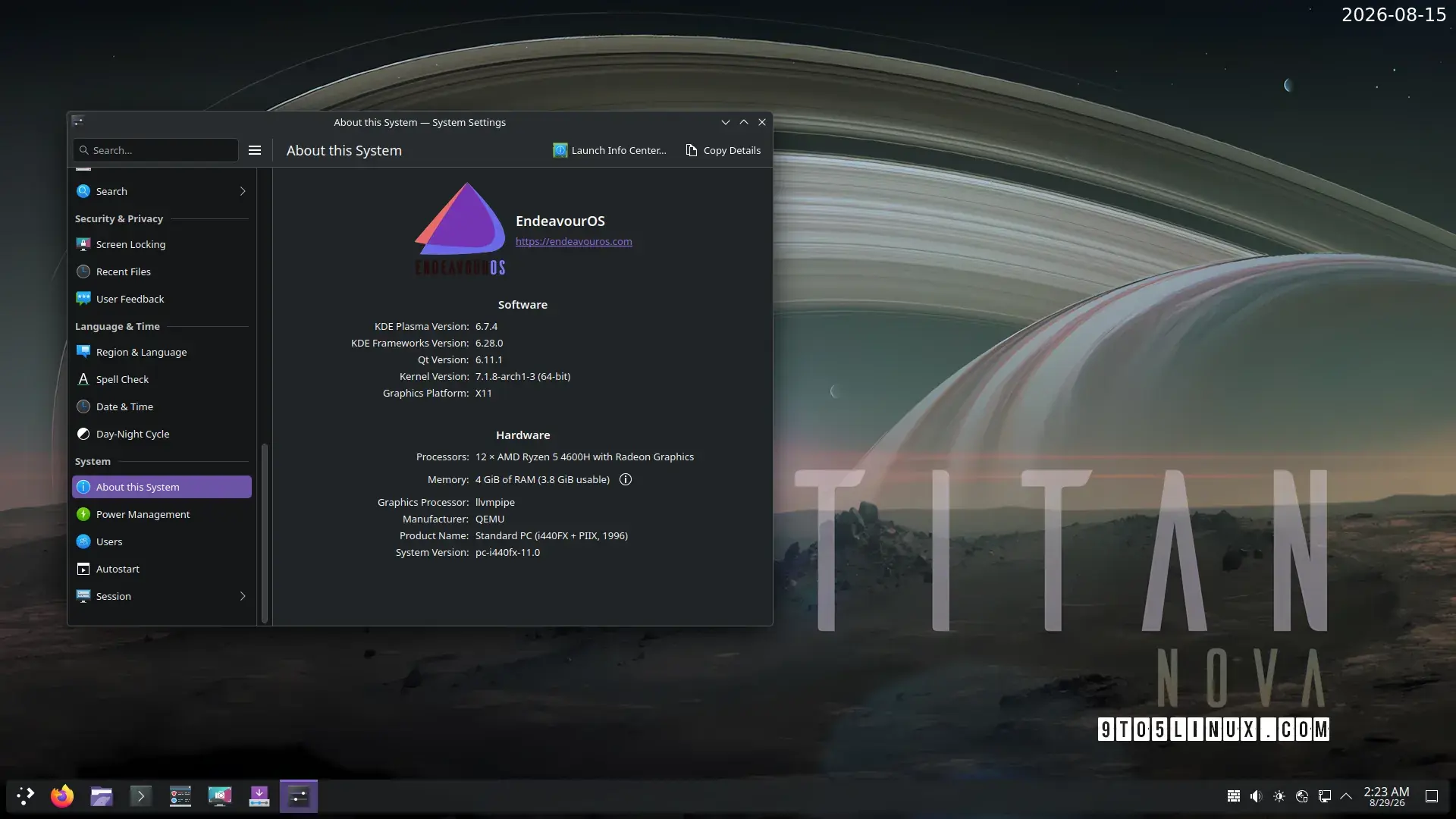Click product name Standard PC (i440FX + PIIX, 1996)
This screenshot has height=819, width=1456.
click(x=552, y=536)
